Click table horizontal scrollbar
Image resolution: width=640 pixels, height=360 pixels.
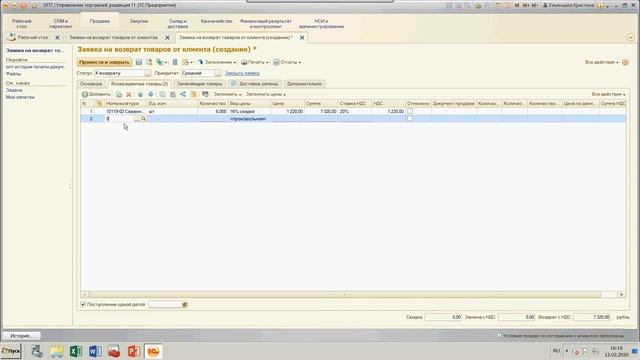click(345, 294)
